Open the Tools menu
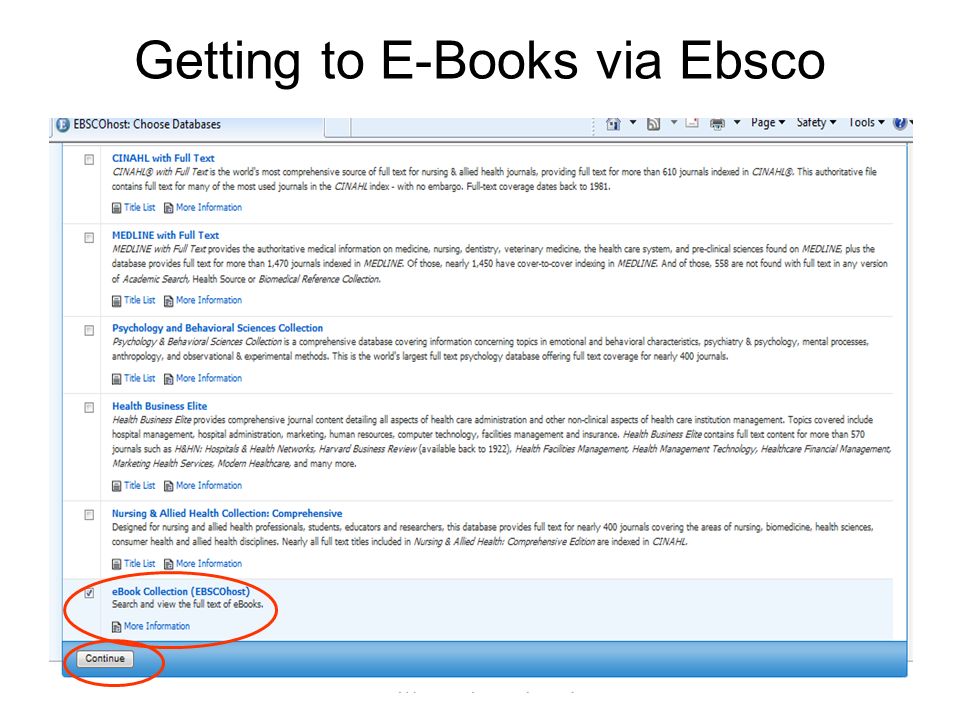Screen dimensions: 960x720 (x=866, y=122)
